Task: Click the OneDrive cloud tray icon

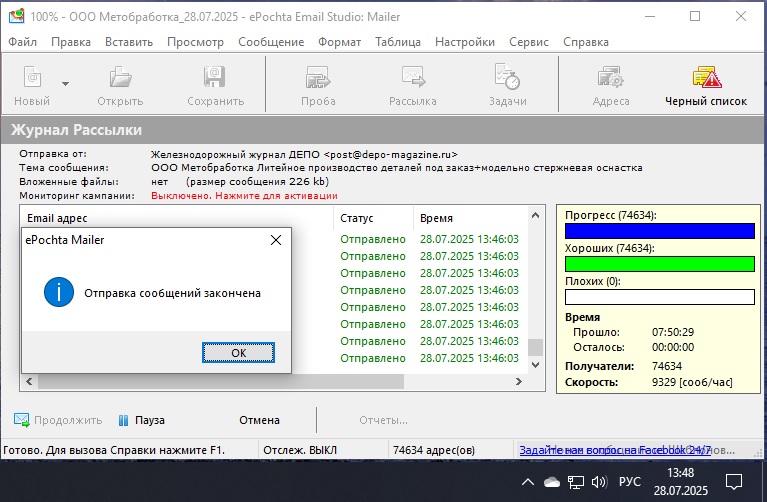Action: 552,482
